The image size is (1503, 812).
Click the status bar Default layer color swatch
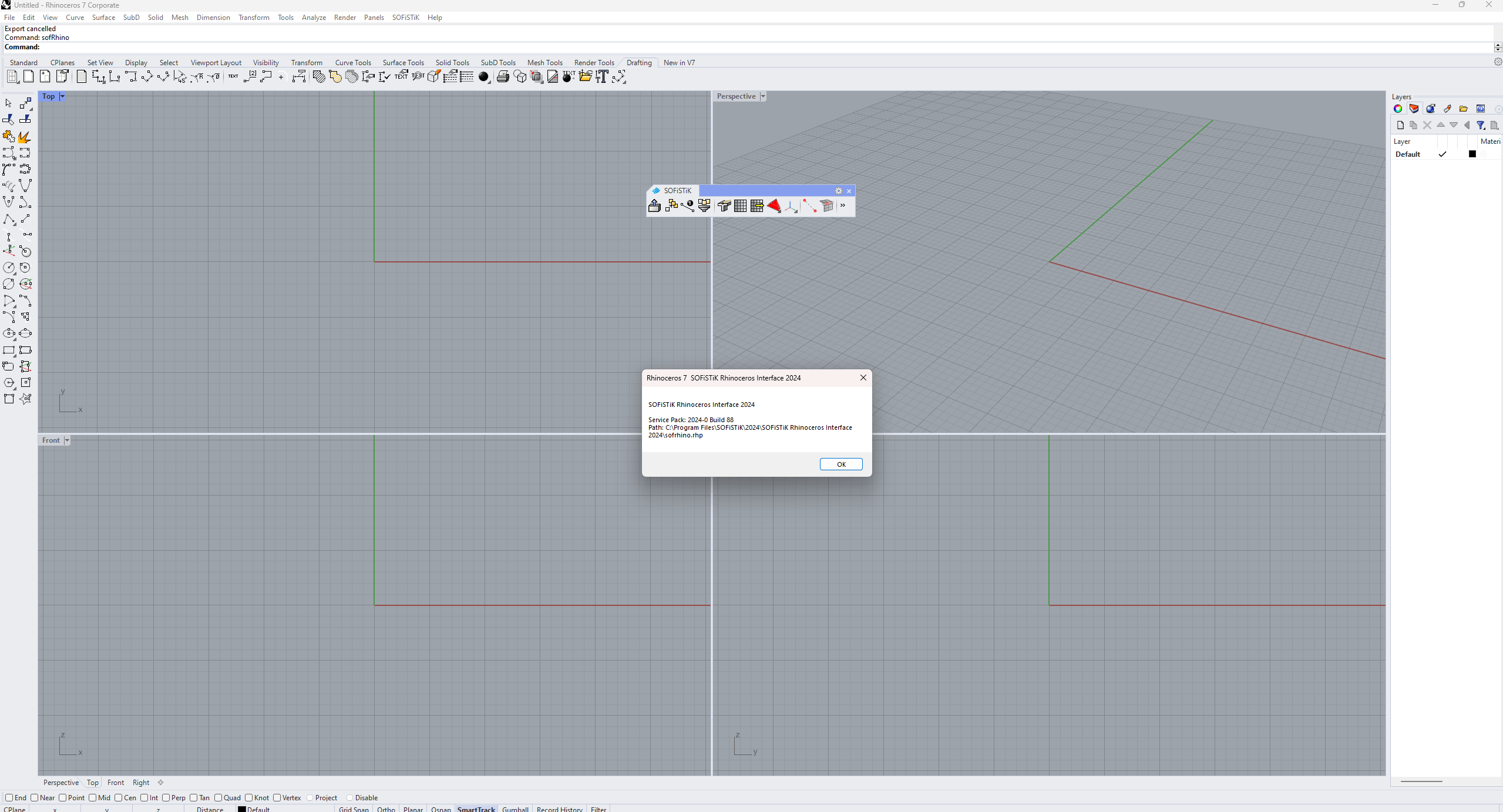pos(241,809)
